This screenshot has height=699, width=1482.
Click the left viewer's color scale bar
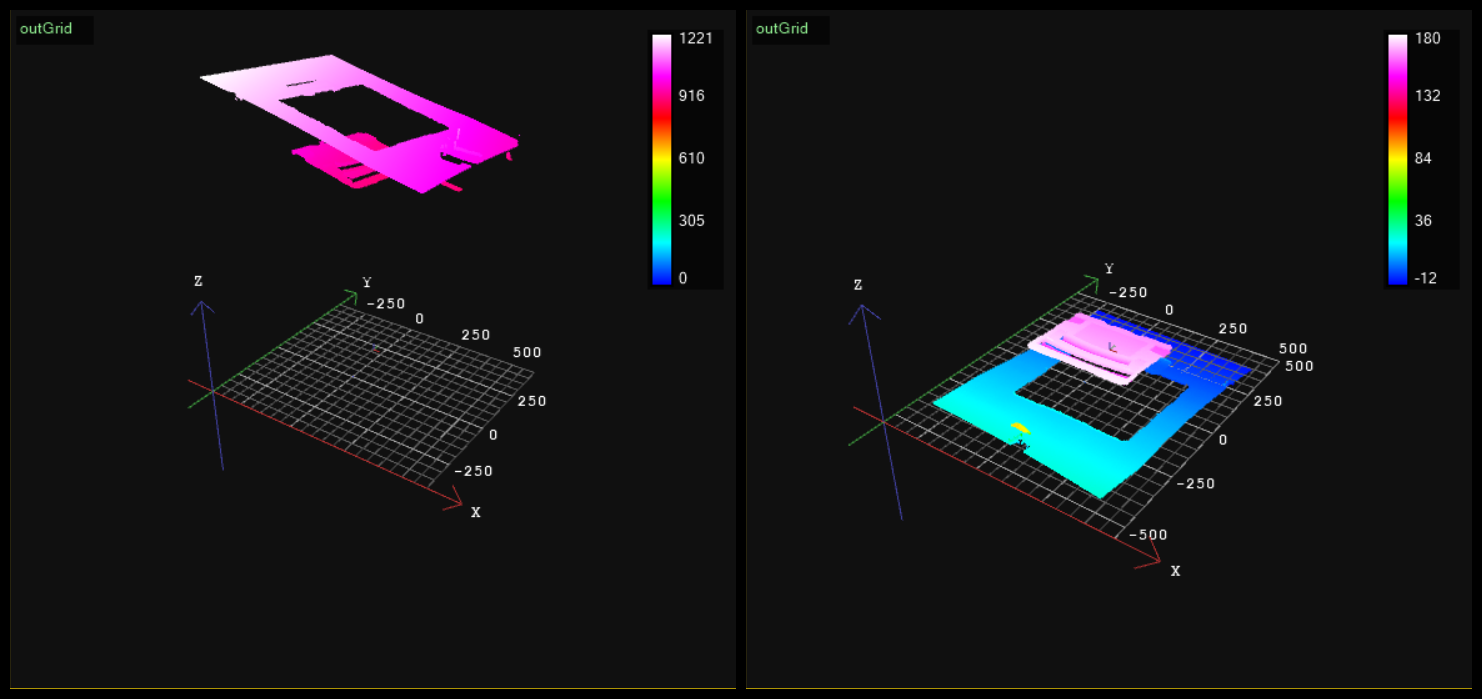tap(661, 160)
